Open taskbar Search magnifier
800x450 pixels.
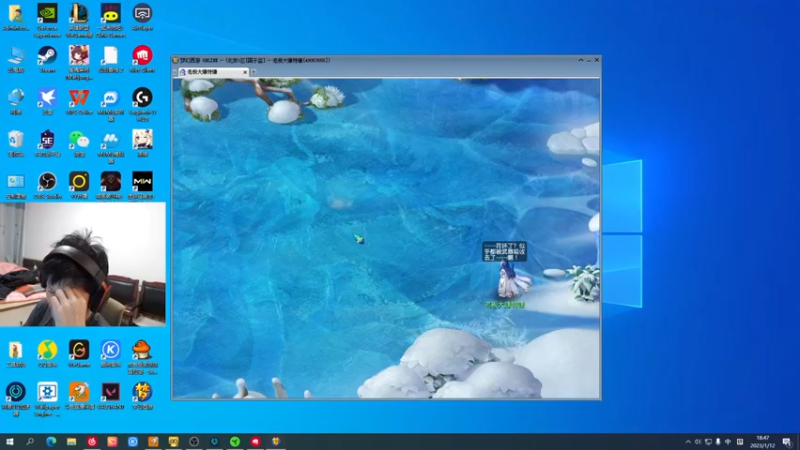30,442
